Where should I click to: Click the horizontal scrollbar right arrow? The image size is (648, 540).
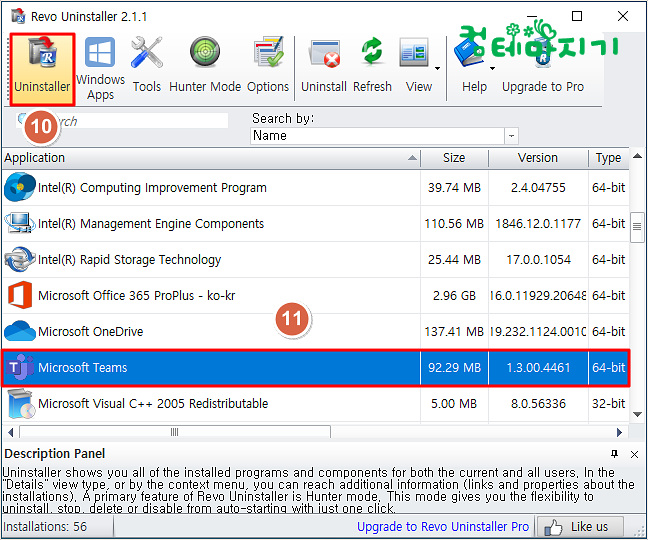(619, 432)
